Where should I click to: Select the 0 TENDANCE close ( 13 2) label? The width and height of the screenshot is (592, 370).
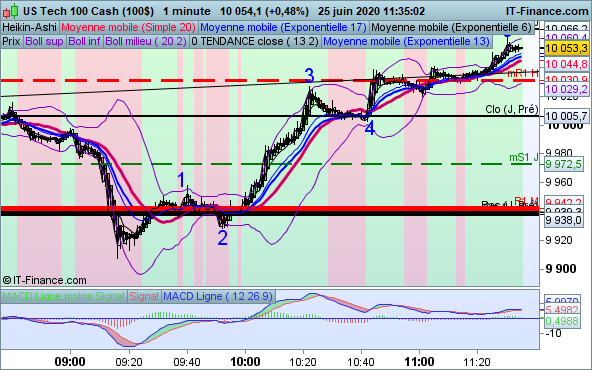pos(255,41)
